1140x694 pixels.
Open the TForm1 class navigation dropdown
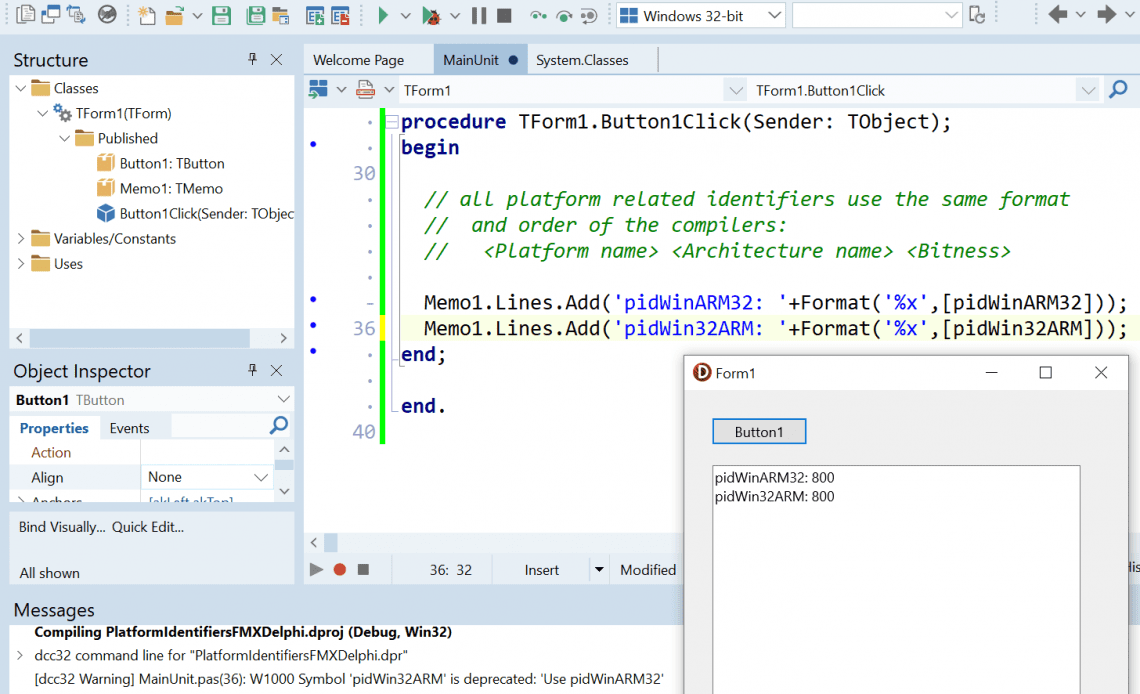[736, 91]
